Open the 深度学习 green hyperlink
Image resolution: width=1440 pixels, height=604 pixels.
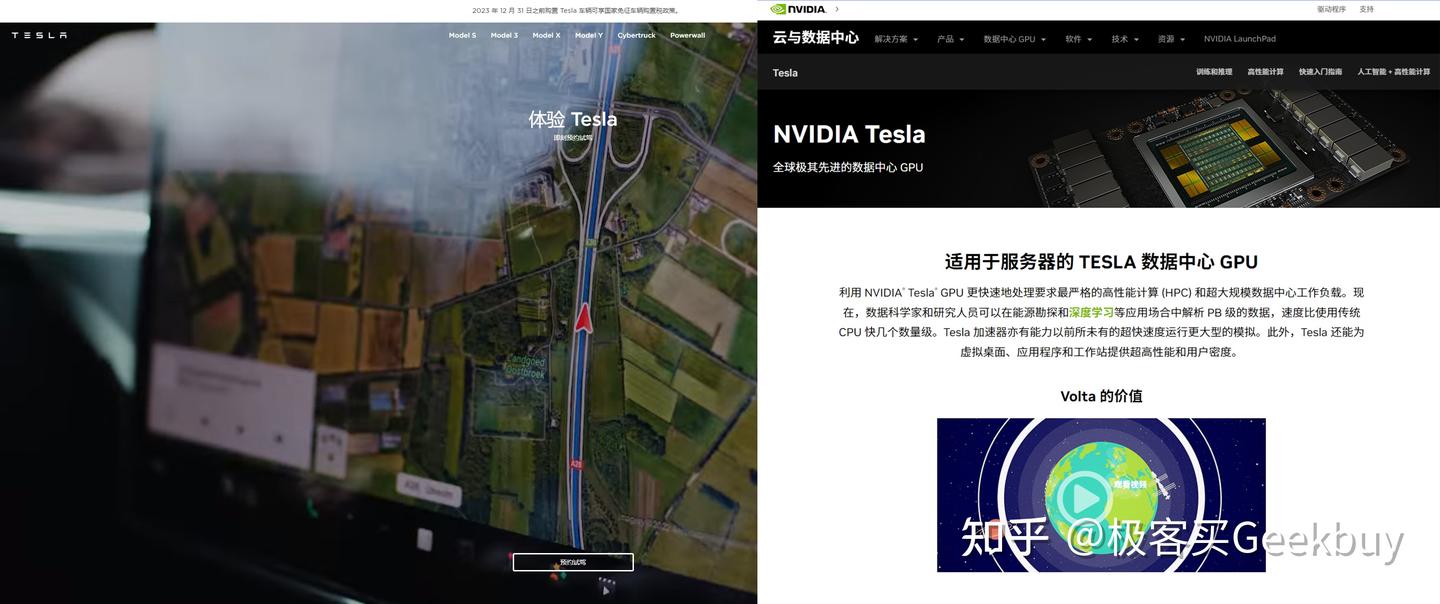coord(1091,312)
